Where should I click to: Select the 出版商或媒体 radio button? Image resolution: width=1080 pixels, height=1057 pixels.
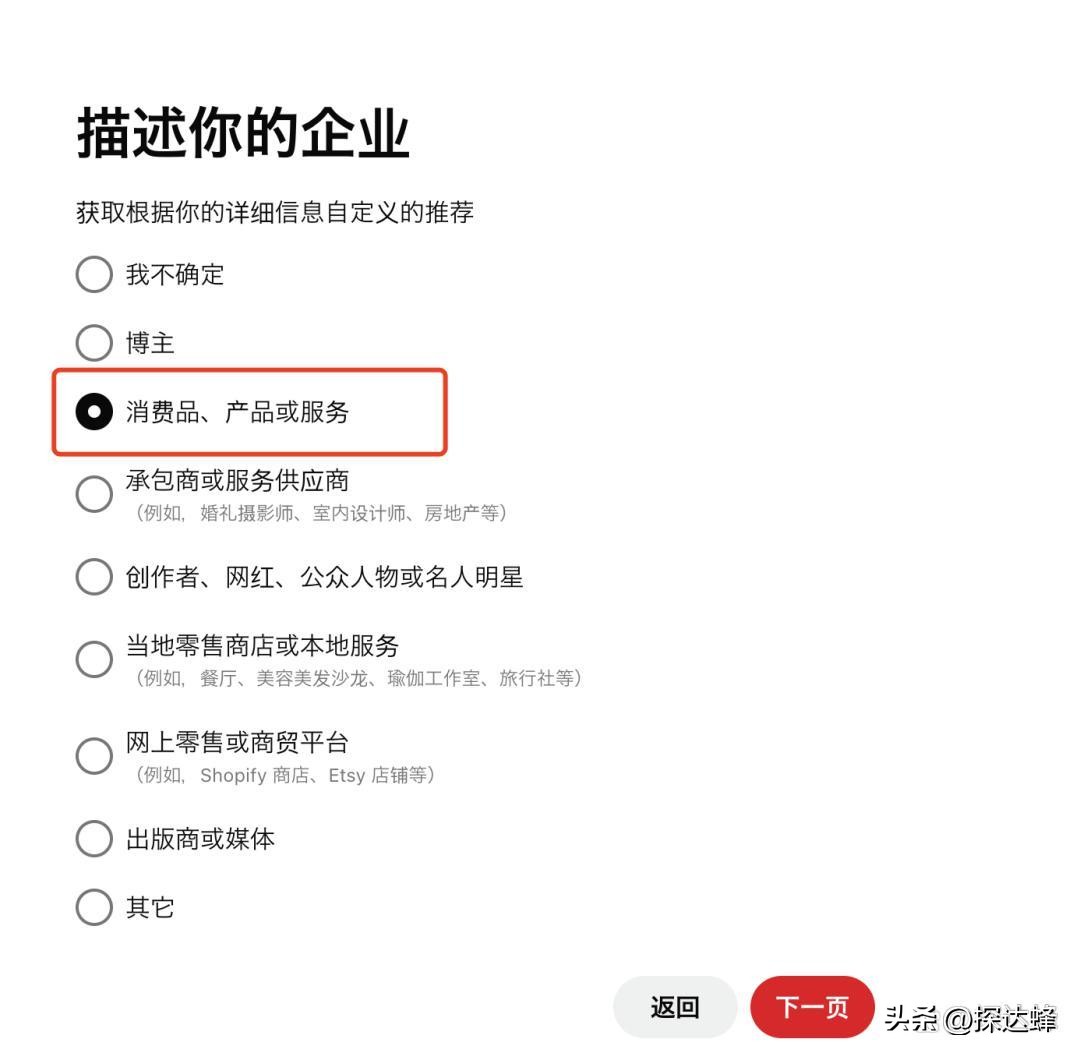(x=94, y=839)
